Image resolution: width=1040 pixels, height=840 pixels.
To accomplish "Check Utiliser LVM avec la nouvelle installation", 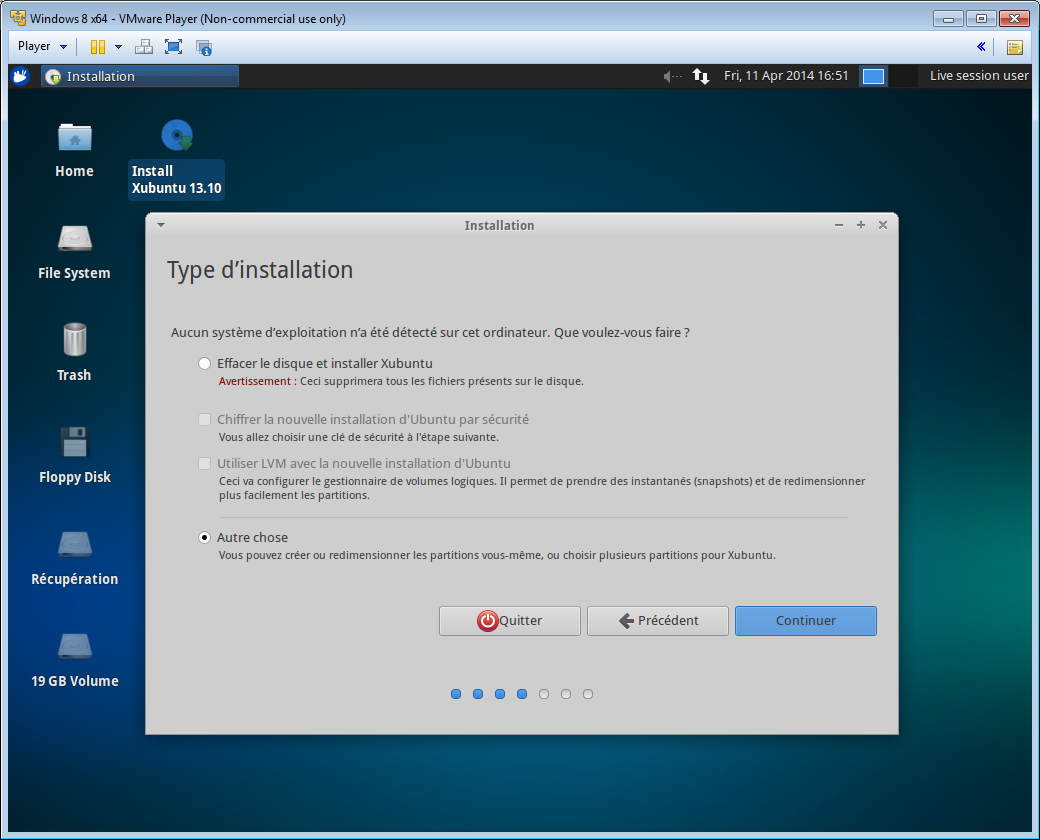I will (204, 463).
